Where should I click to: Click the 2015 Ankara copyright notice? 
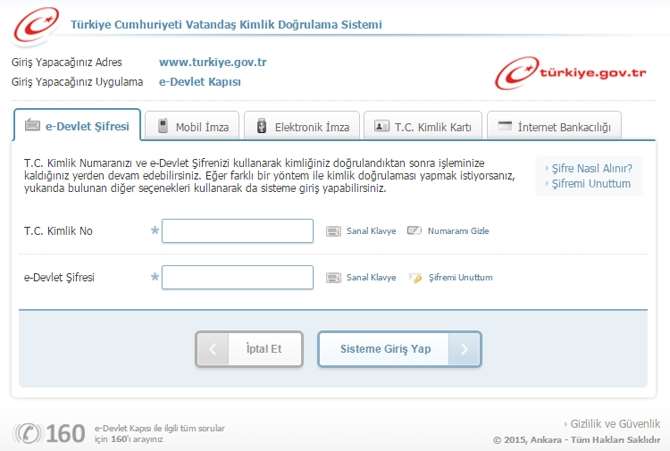[x=576, y=440]
